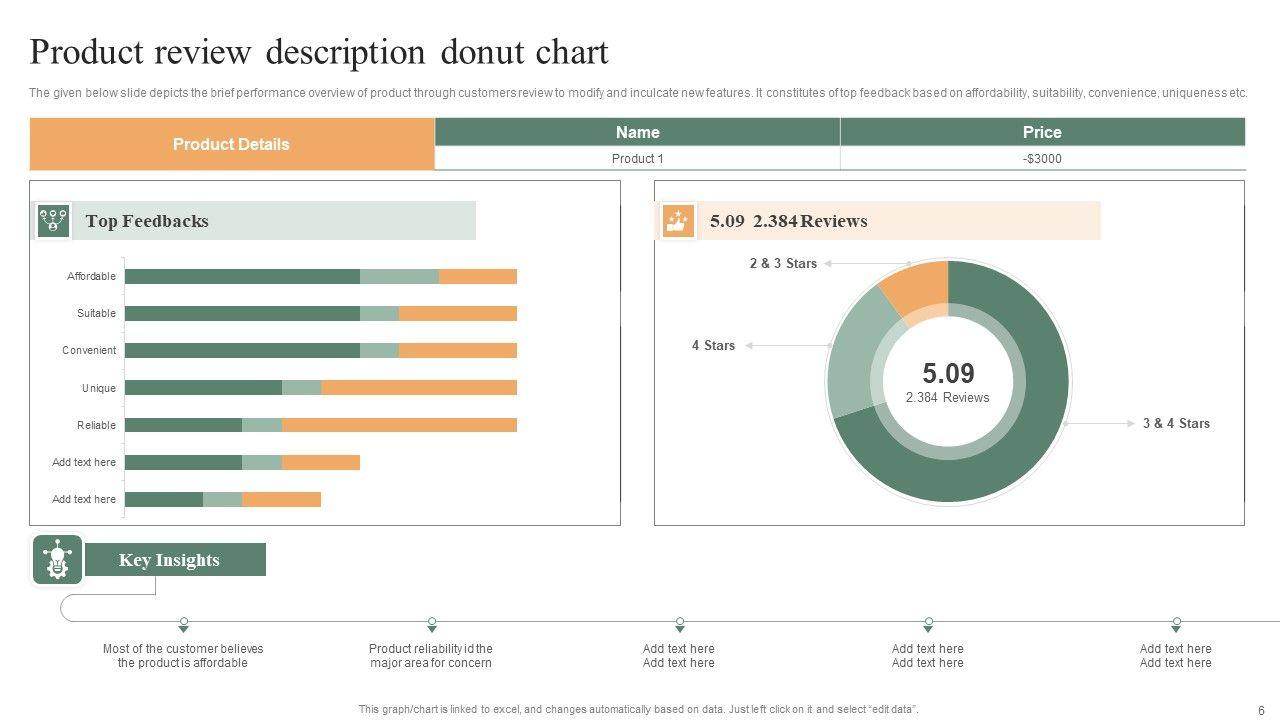
Task: Select the Name column header
Action: [637, 132]
